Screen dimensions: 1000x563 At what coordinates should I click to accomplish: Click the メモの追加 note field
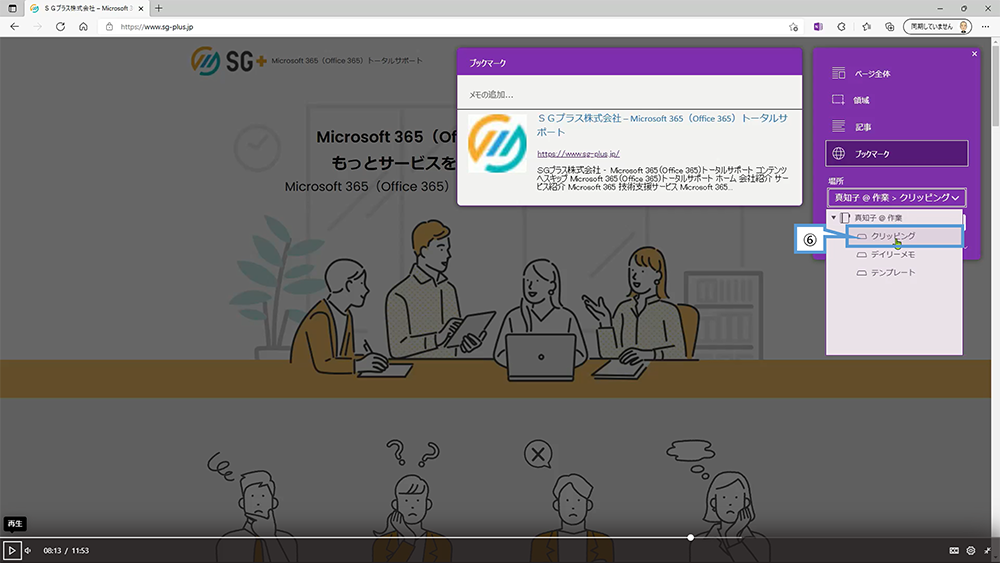[629, 94]
